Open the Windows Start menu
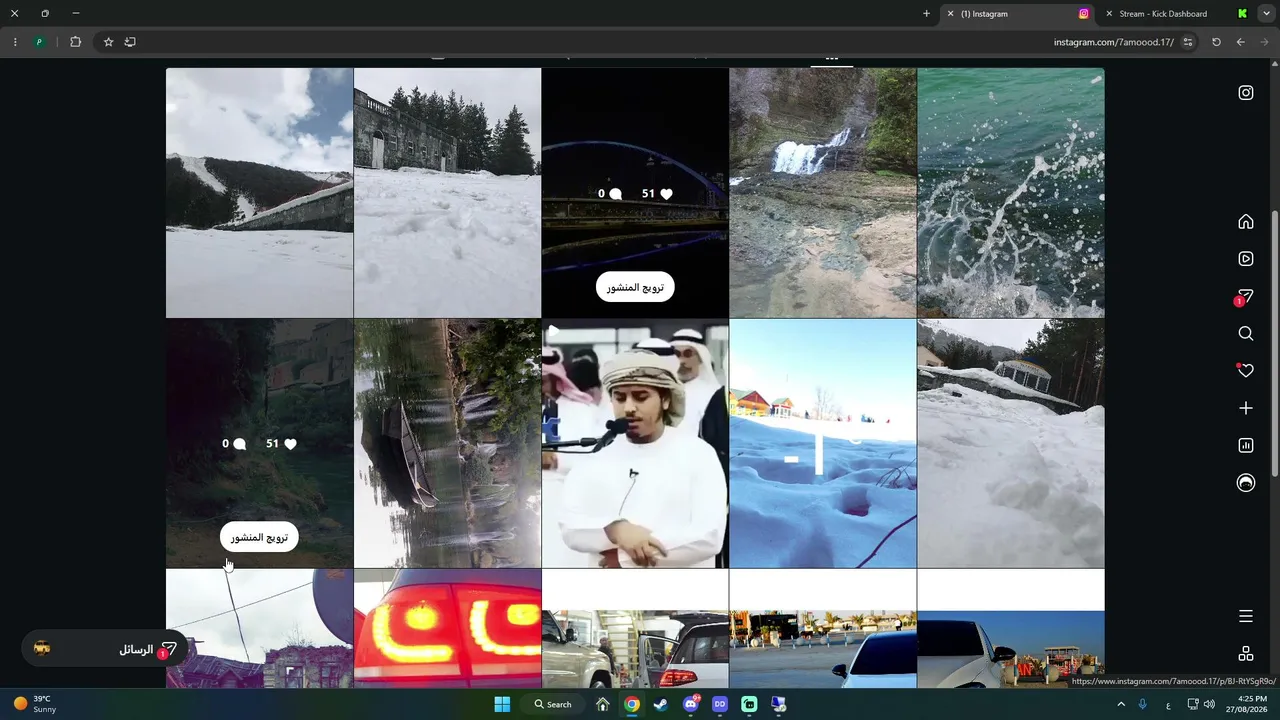The height and width of the screenshot is (720, 1280). [x=502, y=704]
